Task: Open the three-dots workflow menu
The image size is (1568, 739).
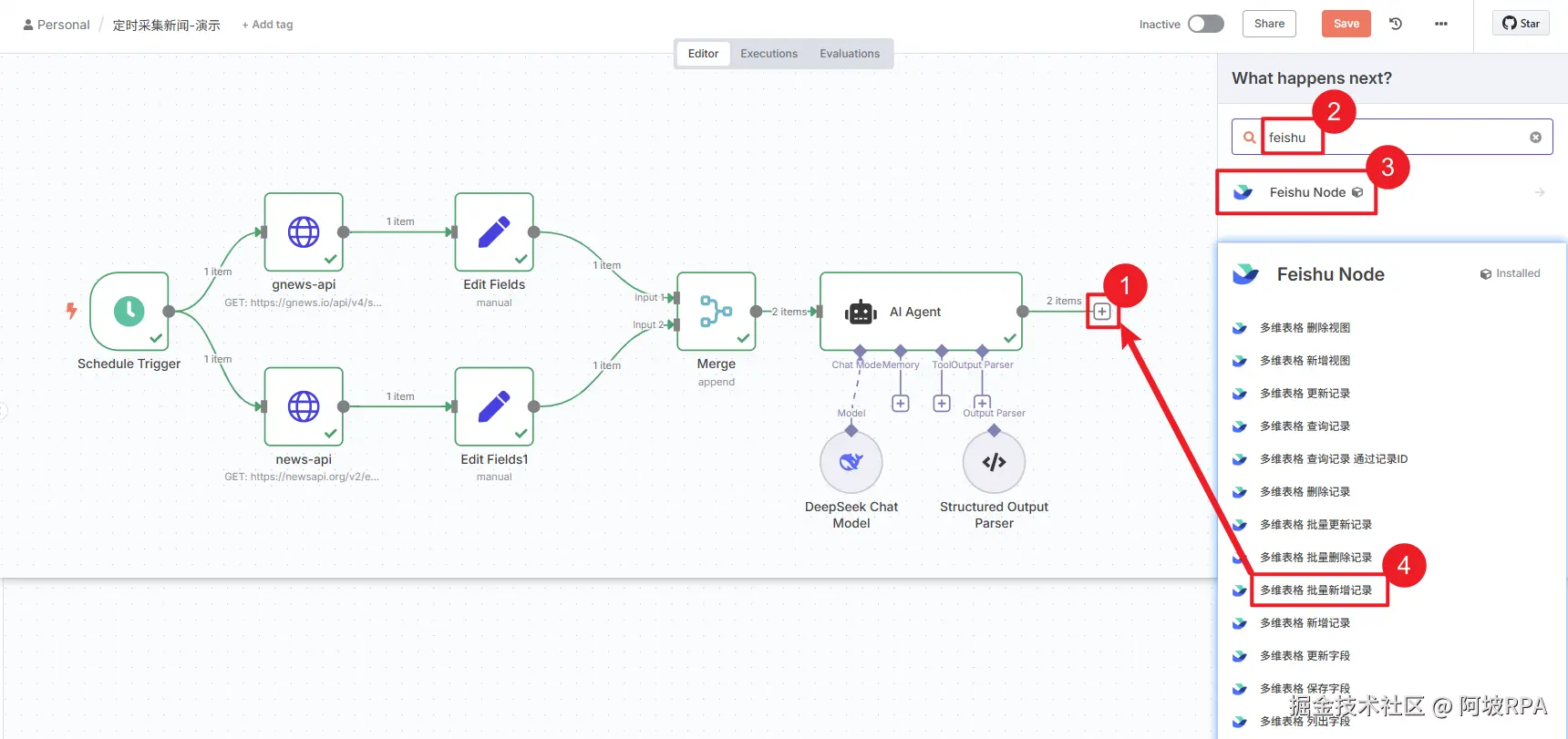Action: point(1441,24)
